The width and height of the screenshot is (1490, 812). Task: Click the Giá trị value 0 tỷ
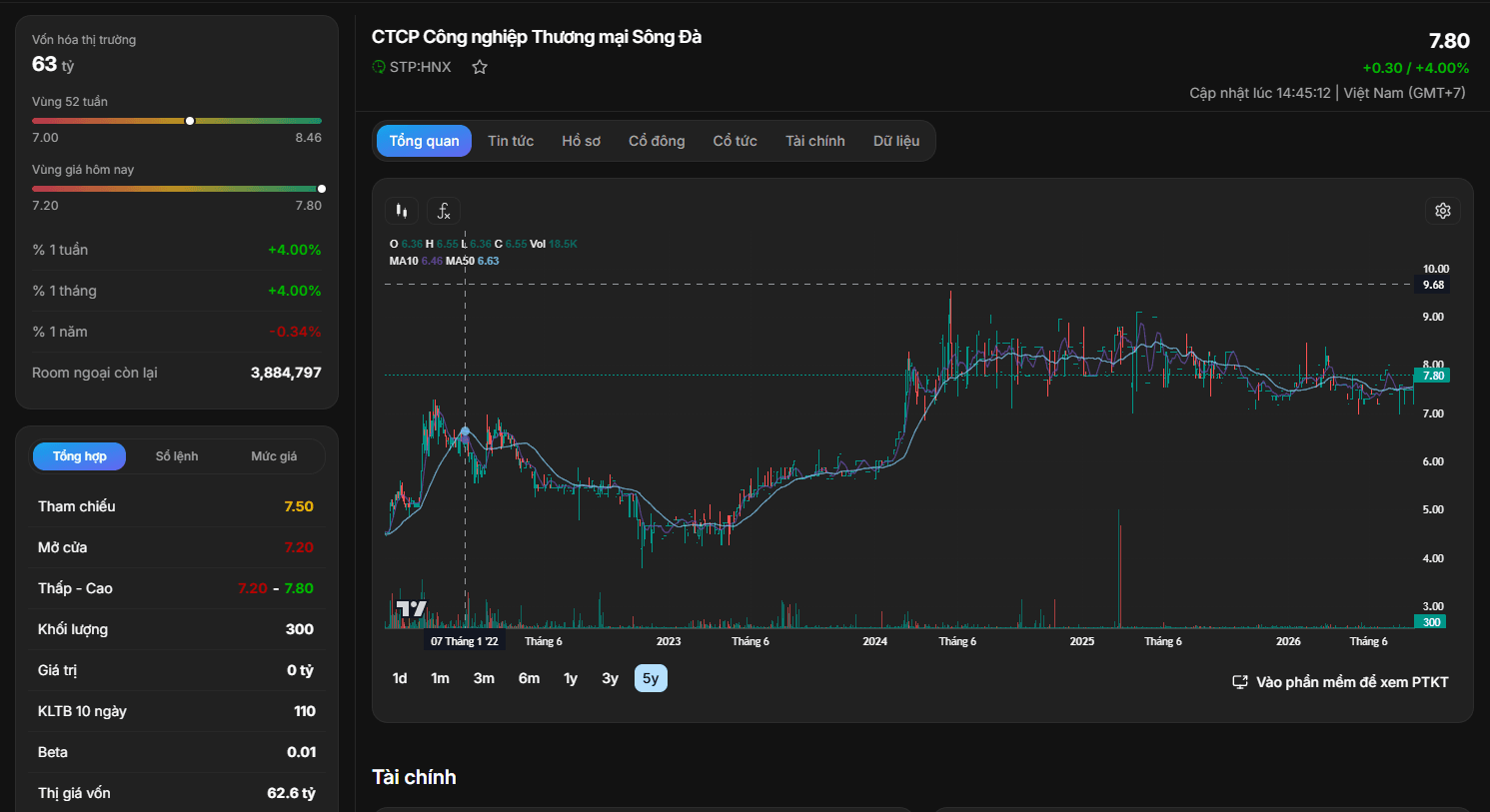300,670
